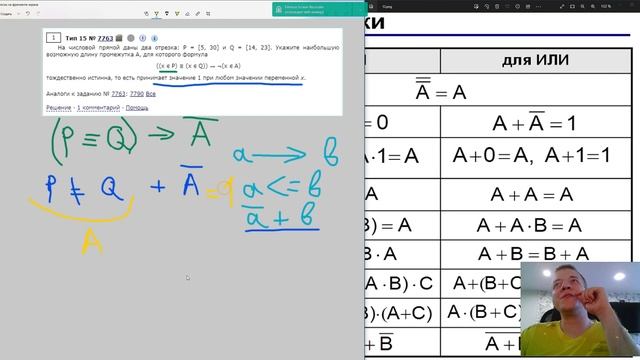Click the fit-to-window icon in viewer toolbar
Viewport: 640px width, 360px height.
pyautogui.click(x=572, y=7)
